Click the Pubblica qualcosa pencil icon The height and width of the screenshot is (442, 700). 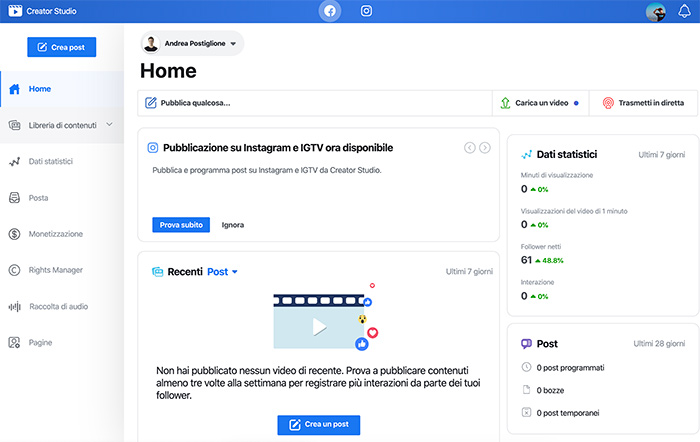coord(151,103)
